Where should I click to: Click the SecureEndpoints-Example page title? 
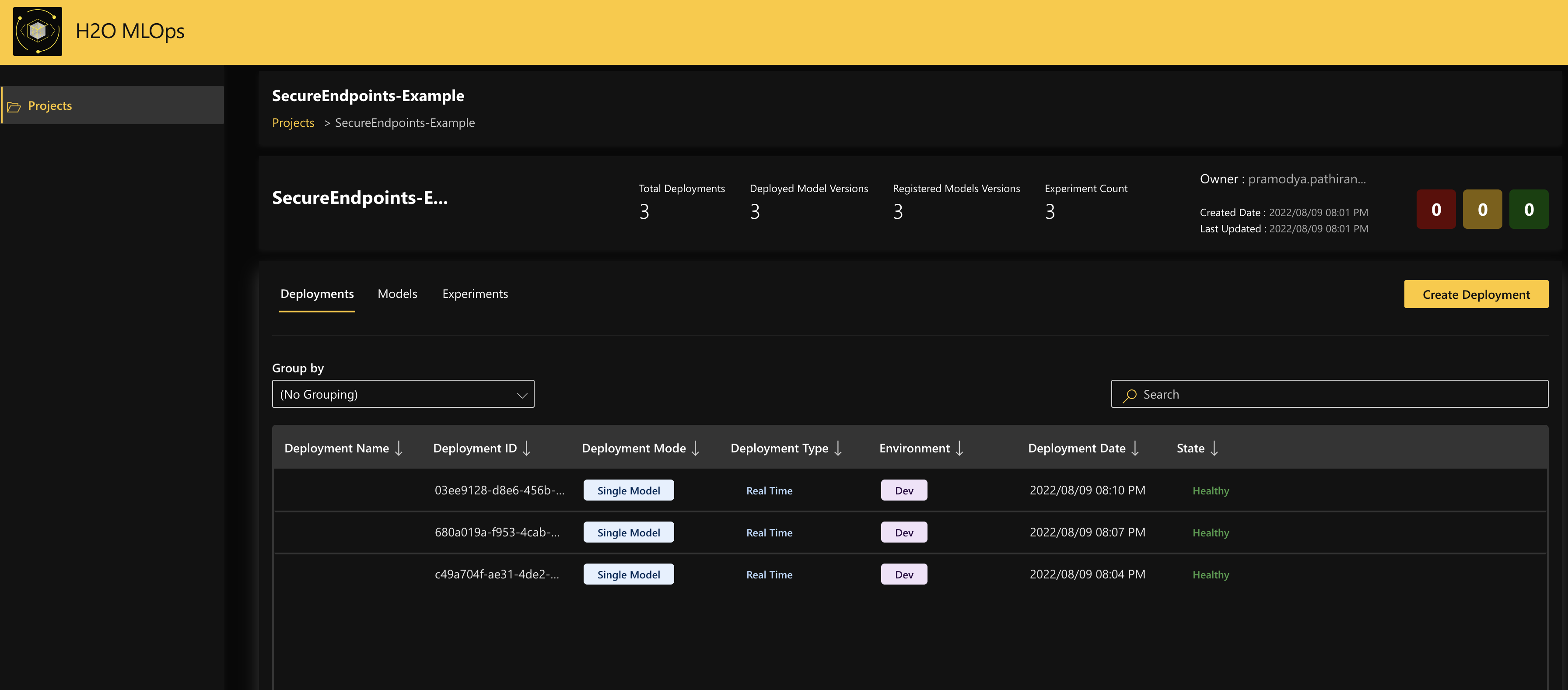coord(367,96)
